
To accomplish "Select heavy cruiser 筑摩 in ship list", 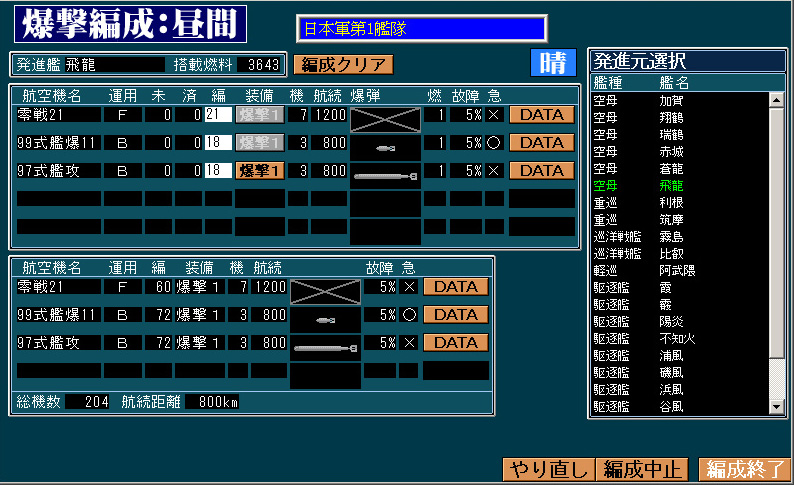I will 680,220.
